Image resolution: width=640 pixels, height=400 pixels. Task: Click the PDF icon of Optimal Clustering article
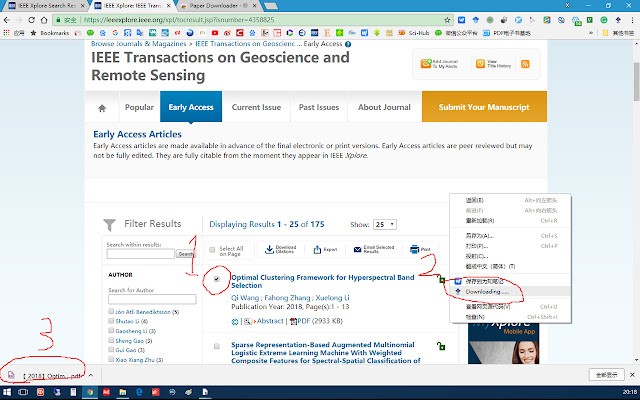tap(293, 322)
